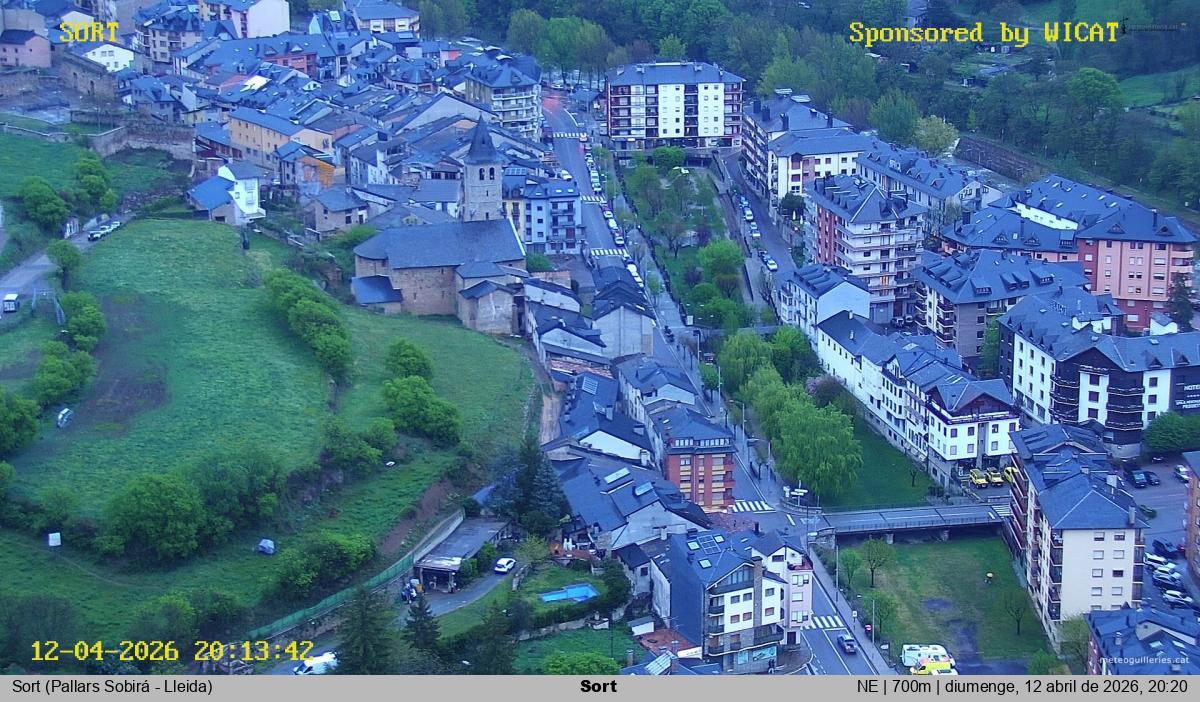Click the tall white apartment block at top
1200x702 pixels.
tap(673, 106)
